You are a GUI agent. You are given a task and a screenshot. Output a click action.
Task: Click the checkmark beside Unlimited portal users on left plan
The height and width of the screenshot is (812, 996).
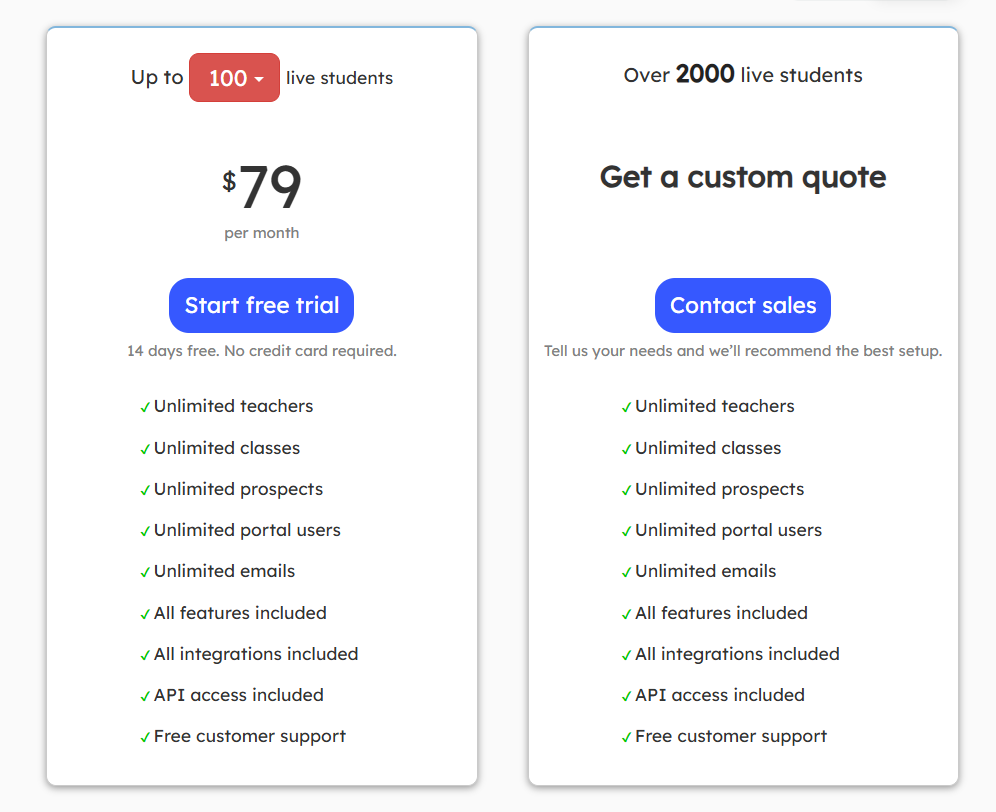click(144, 530)
